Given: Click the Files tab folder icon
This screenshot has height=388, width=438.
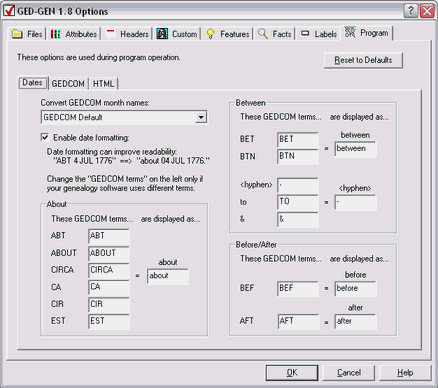Looking at the screenshot, I should (17, 34).
